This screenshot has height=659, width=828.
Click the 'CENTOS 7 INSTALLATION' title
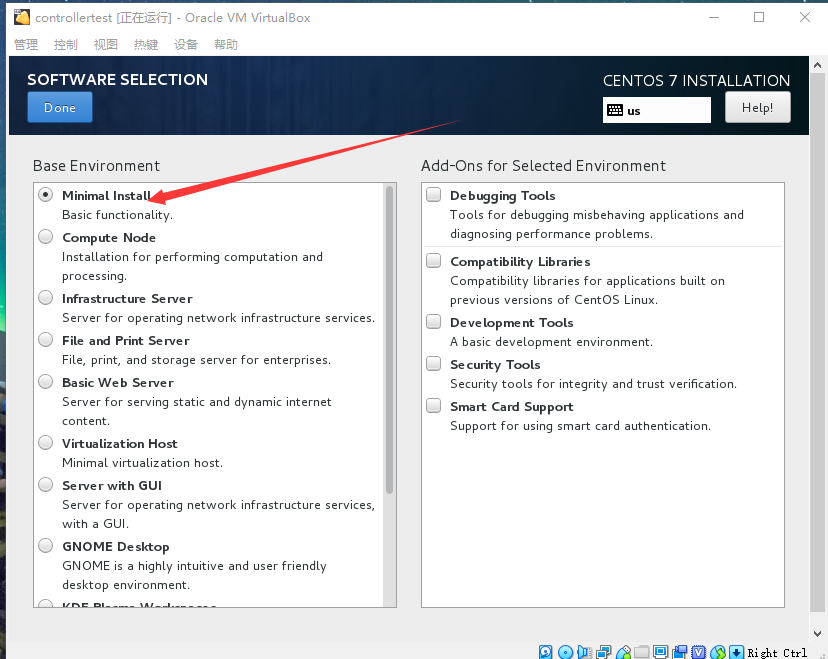click(697, 81)
